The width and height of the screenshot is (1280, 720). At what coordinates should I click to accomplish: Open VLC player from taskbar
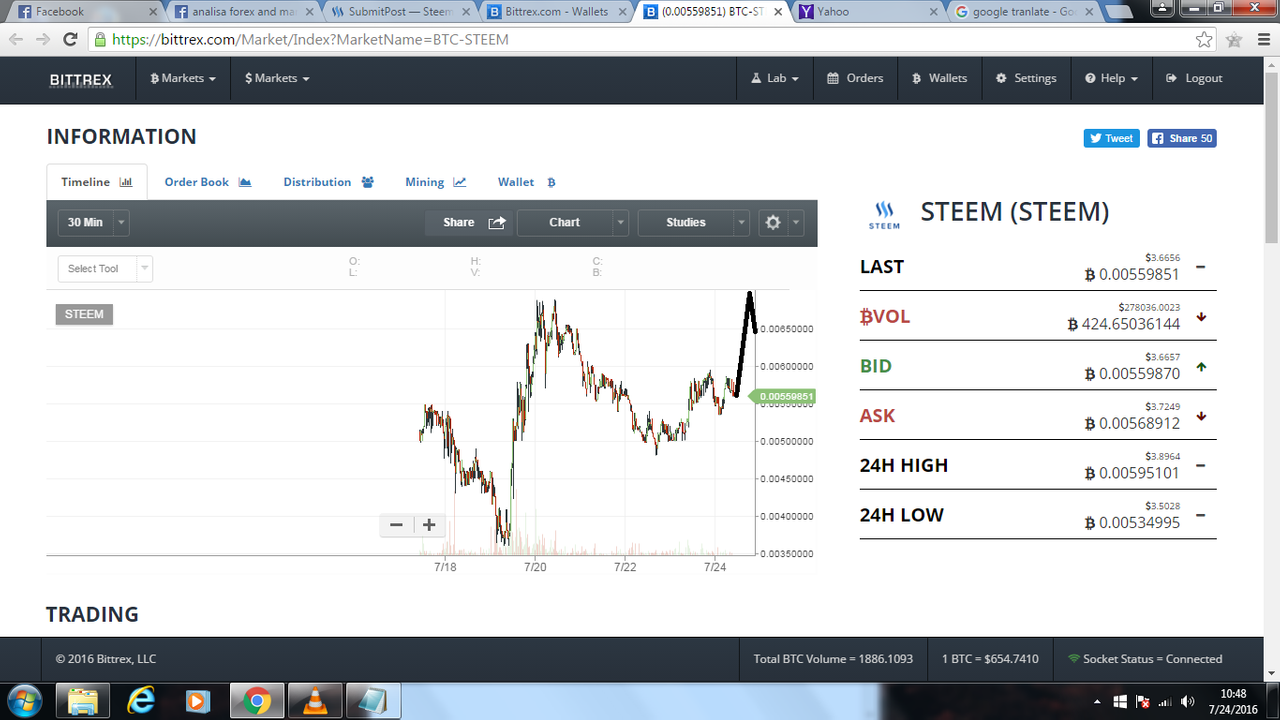(x=314, y=701)
